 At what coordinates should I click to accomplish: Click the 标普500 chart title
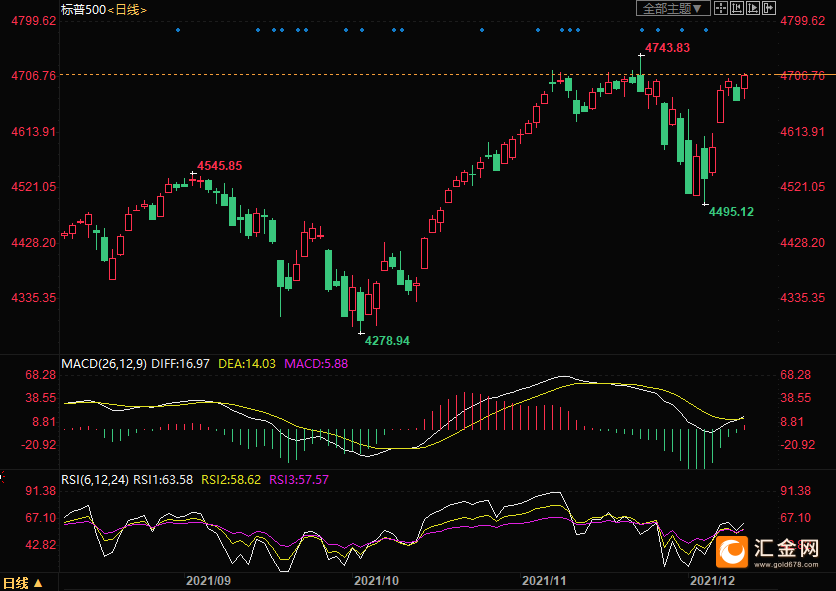coord(83,10)
